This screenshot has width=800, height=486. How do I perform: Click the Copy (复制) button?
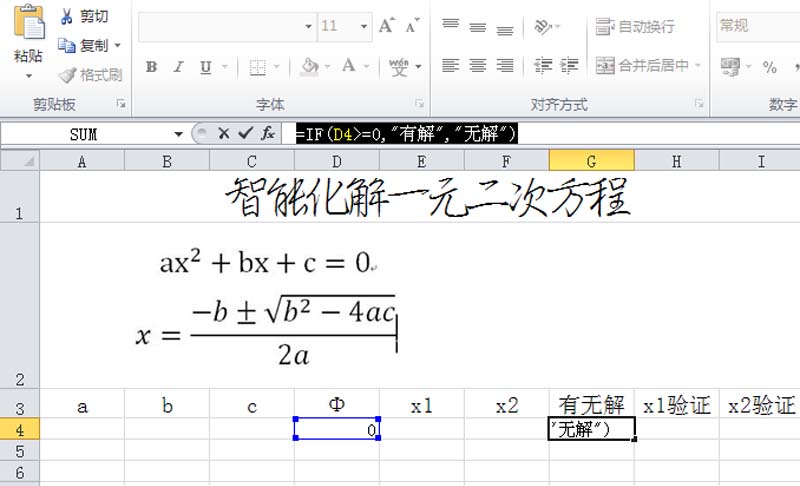coord(82,45)
